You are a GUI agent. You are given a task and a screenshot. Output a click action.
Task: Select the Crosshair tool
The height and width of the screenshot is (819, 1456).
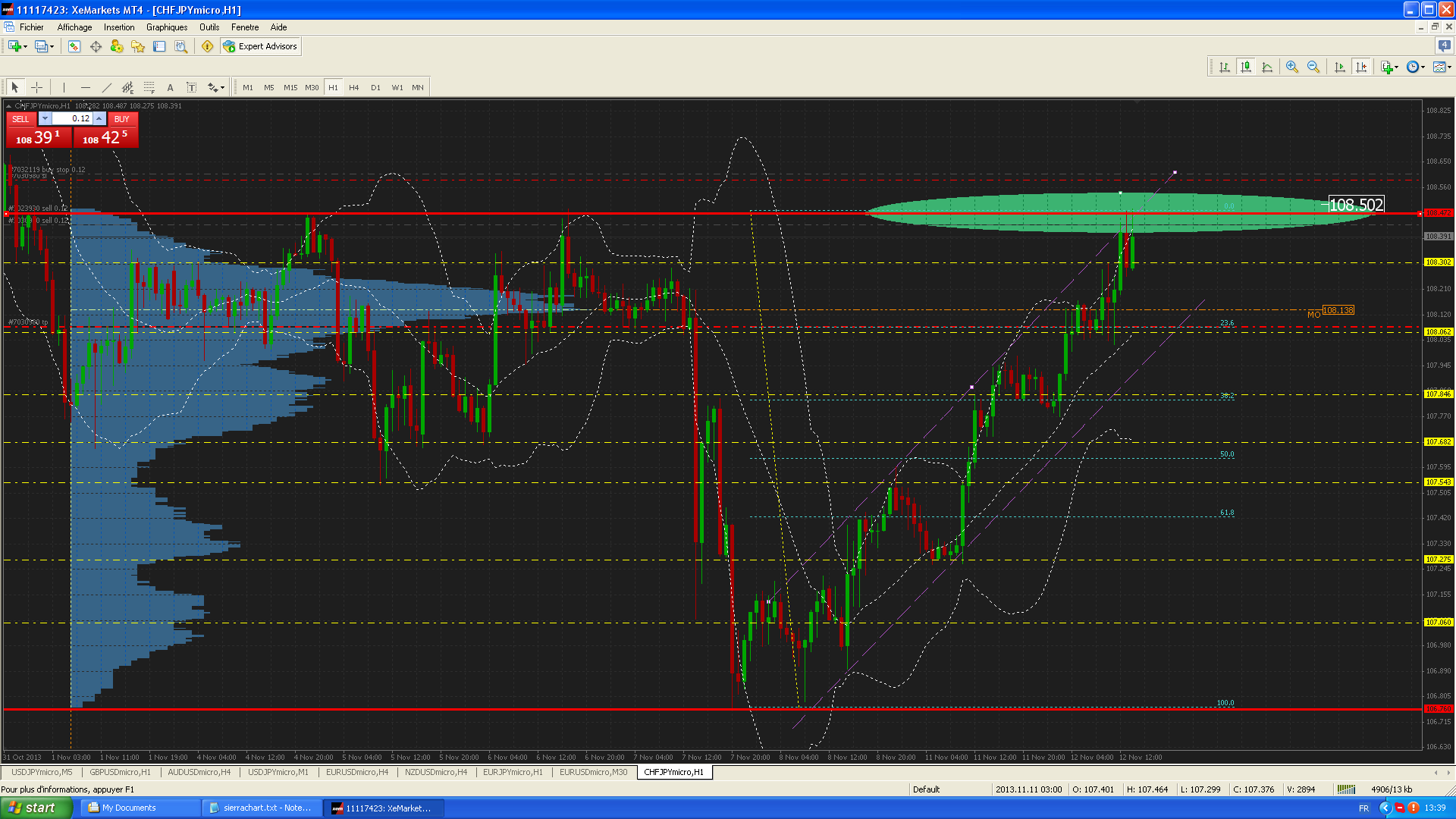[36, 87]
